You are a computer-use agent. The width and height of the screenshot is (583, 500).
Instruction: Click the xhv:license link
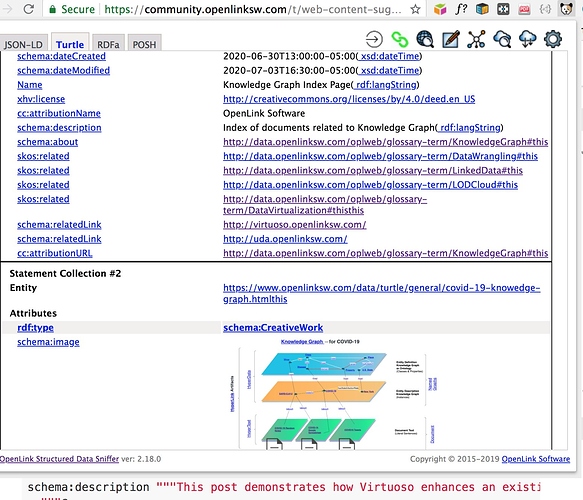coord(41,99)
